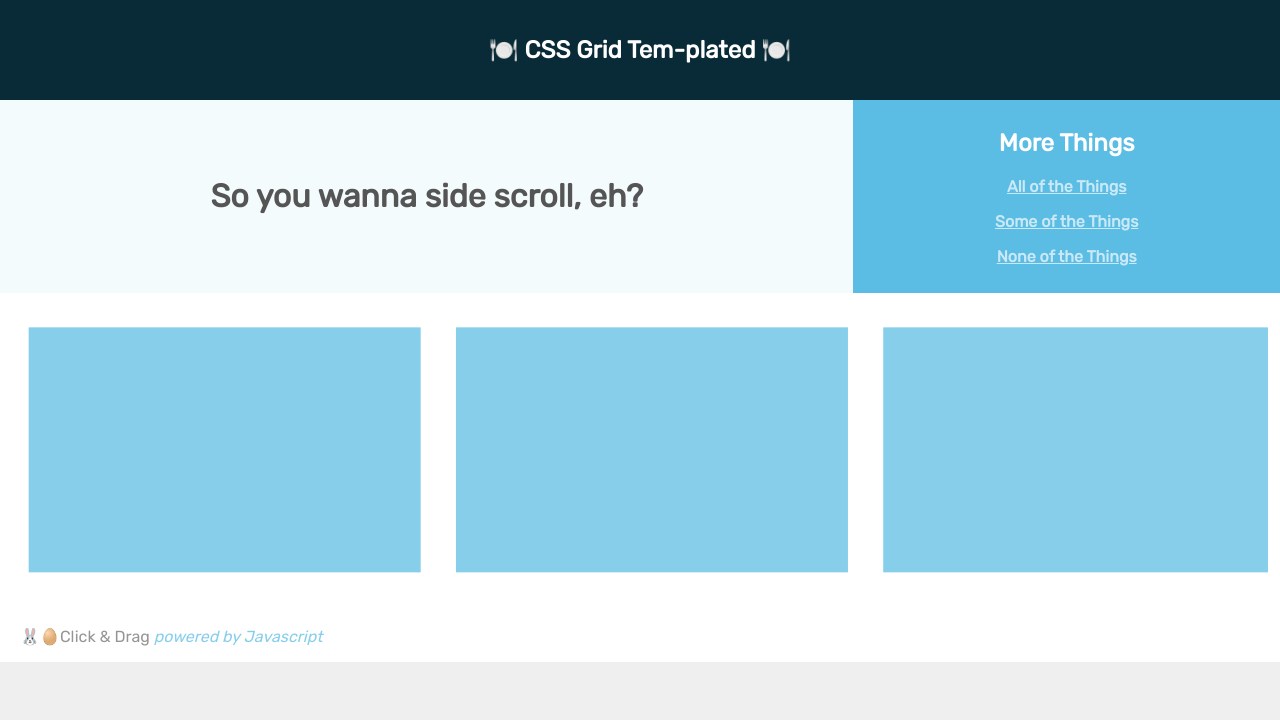Click the right plate emoji in the header
This screenshot has height=720, width=1280.
coord(776,50)
